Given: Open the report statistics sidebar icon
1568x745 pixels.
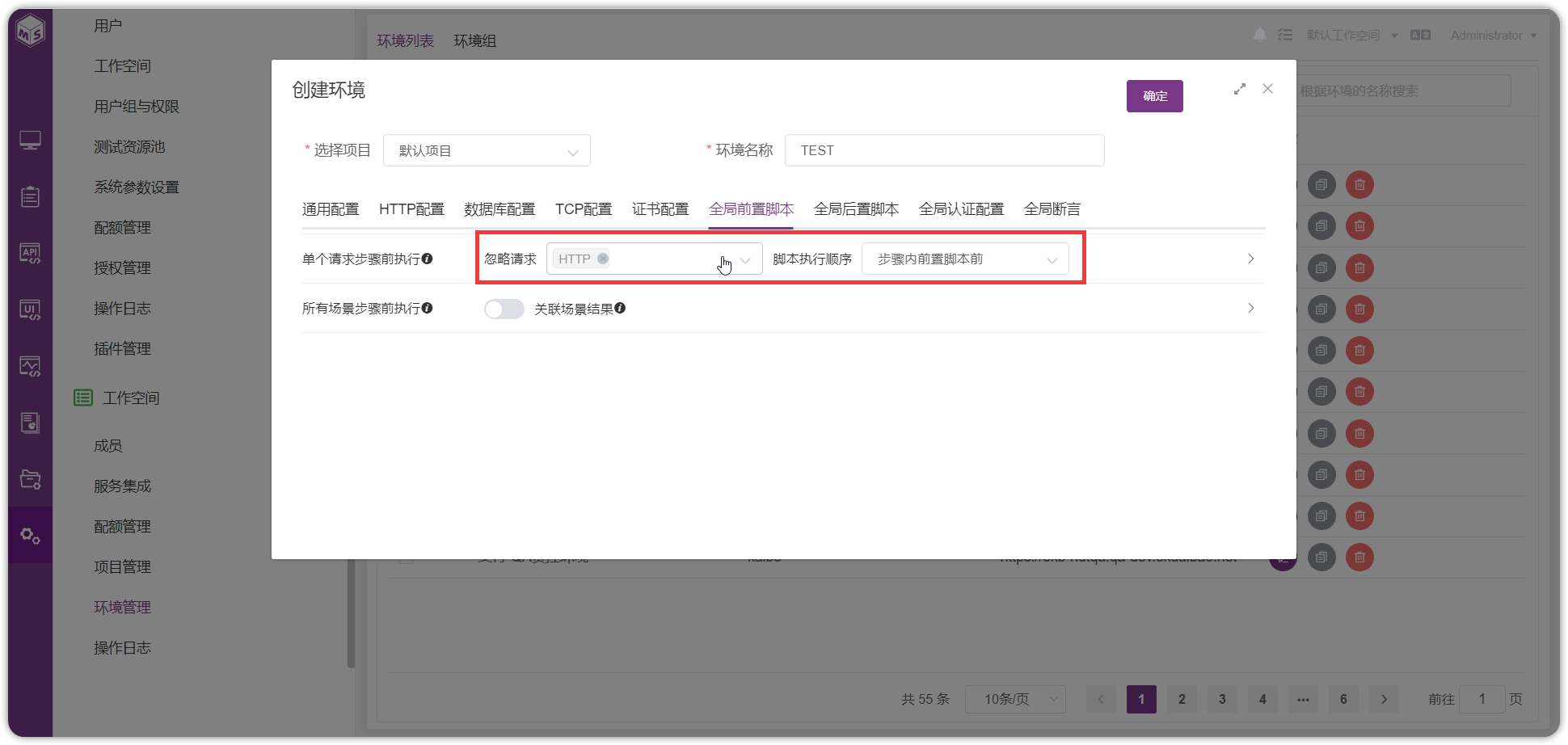Looking at the screenshot, I should (31, 423).
